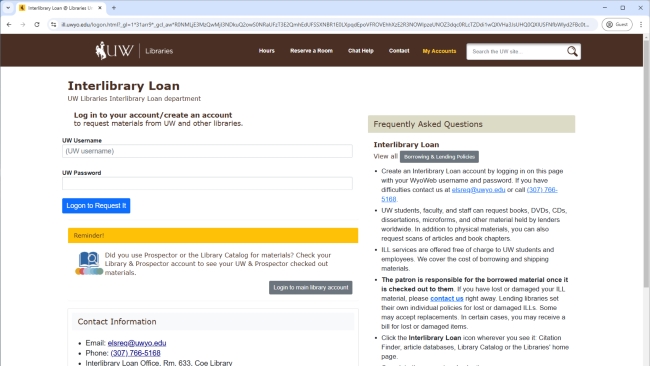Screen dimensions: 650x366
Task: Expand the tab search dropdown arrow
Action: click(x=8, y=7)
